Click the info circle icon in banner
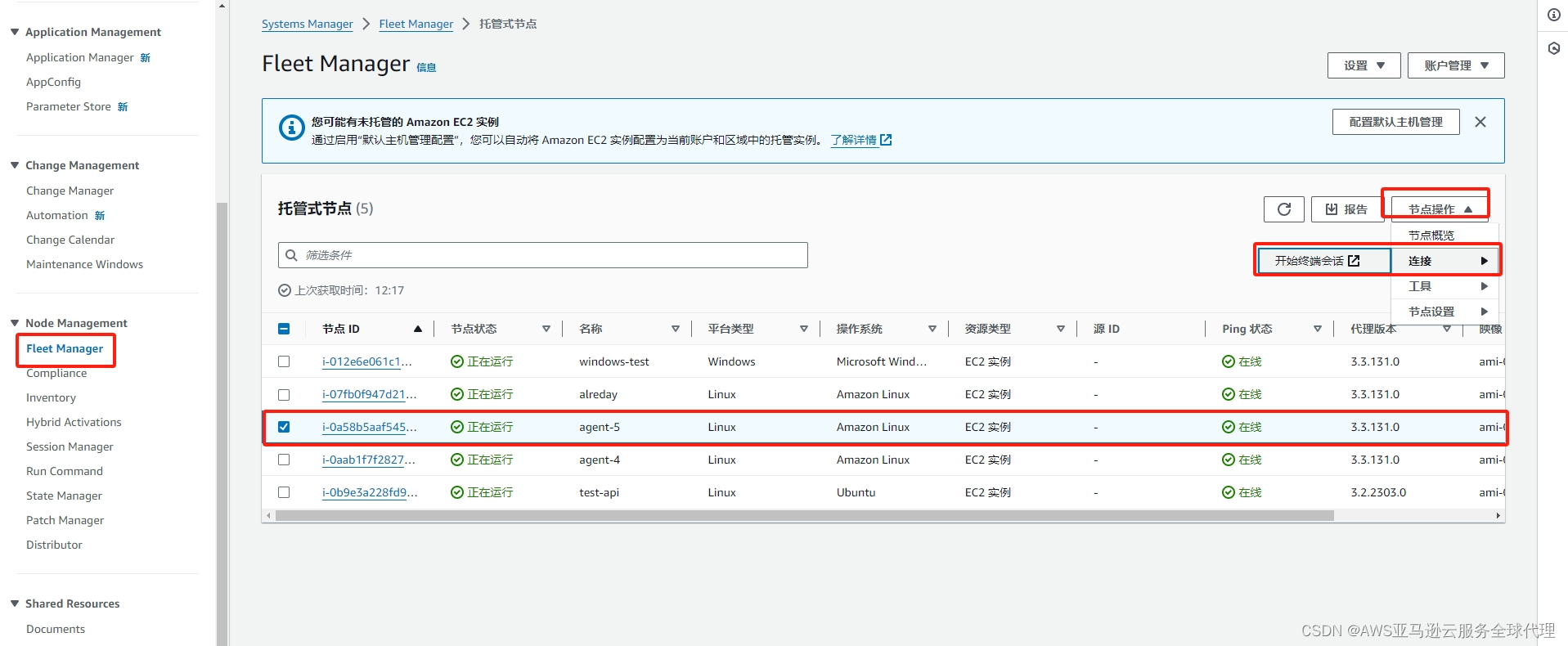1568x646 pixels. point(291,128)
